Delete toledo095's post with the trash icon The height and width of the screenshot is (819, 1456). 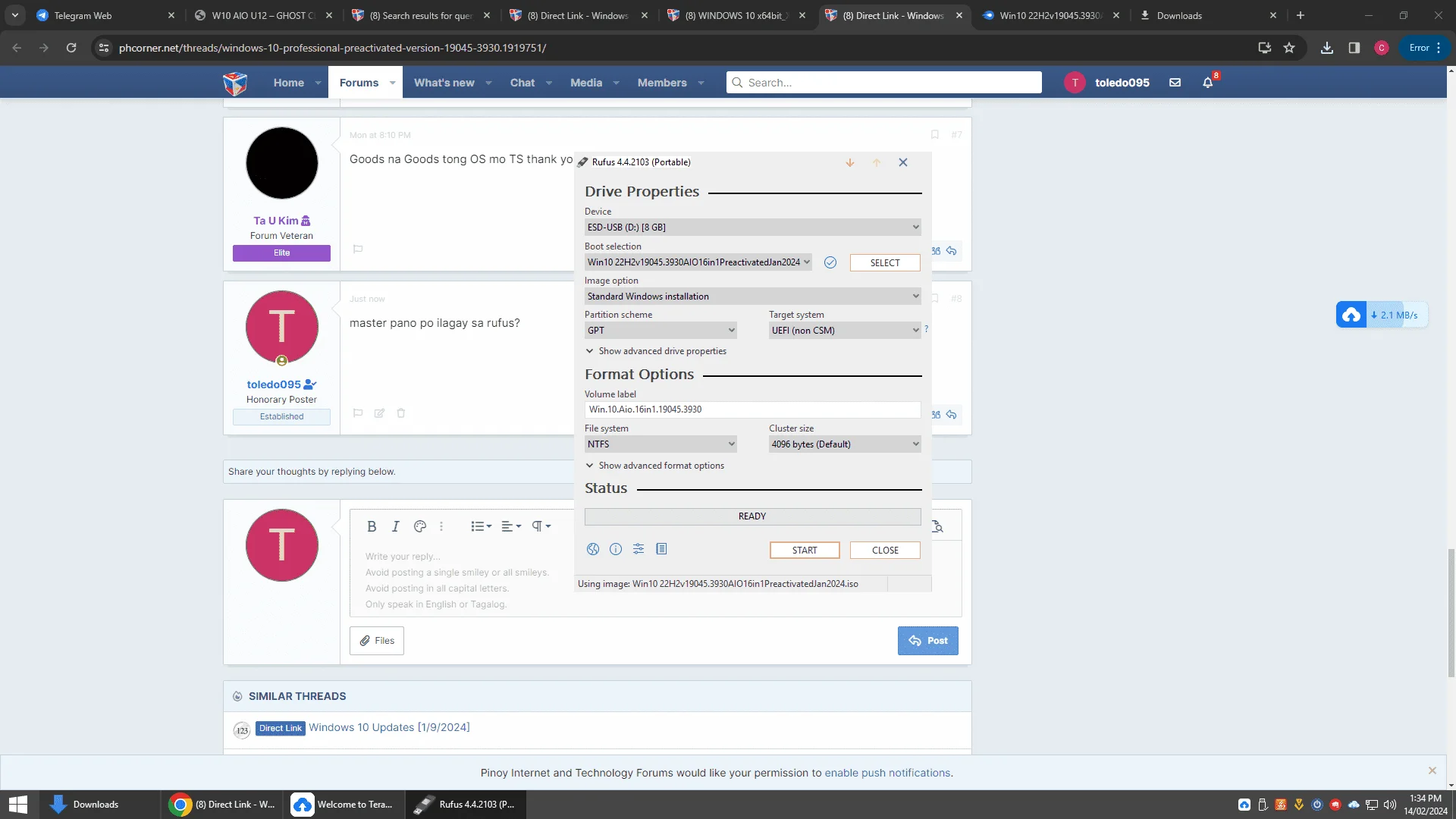[x=401, y=413]
